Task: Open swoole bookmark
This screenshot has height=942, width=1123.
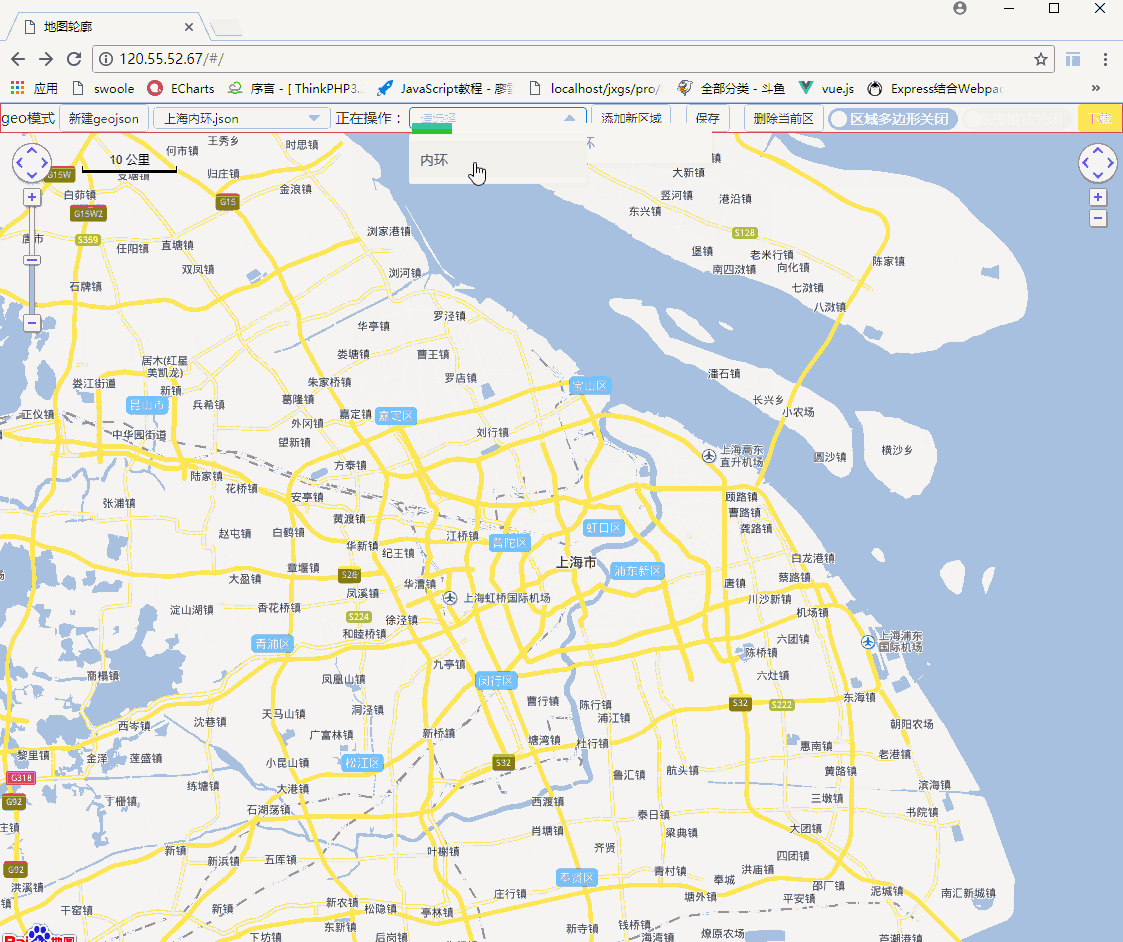Action: click(104, 88)
